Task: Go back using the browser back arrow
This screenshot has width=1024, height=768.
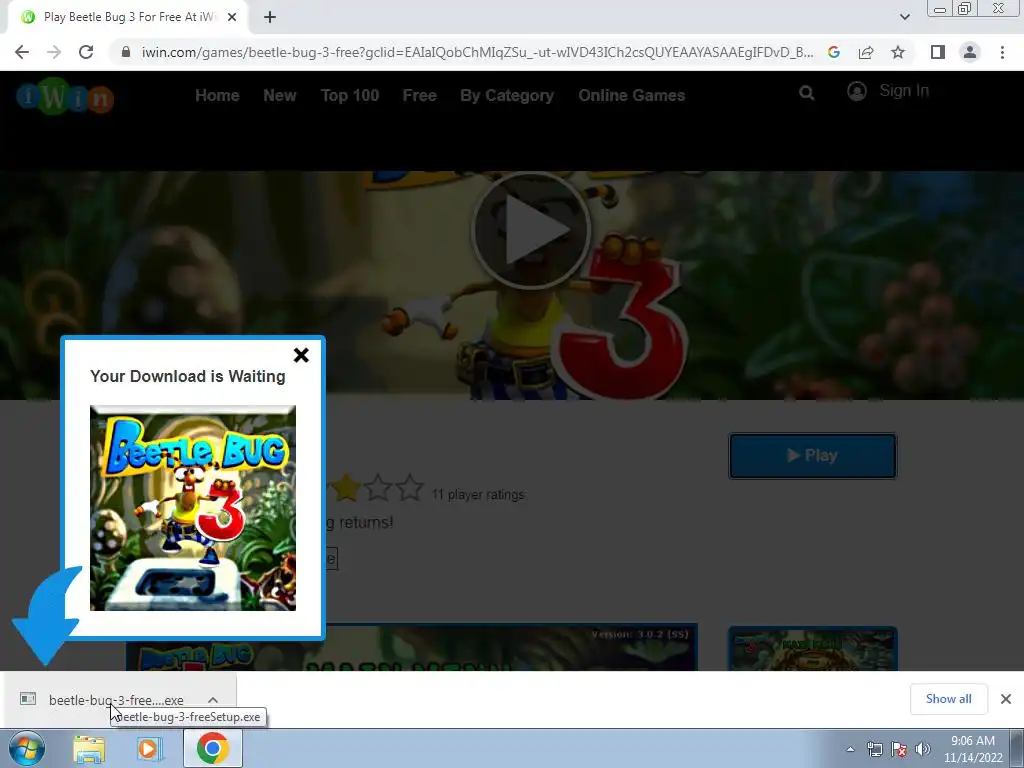Action: point(22,52)
